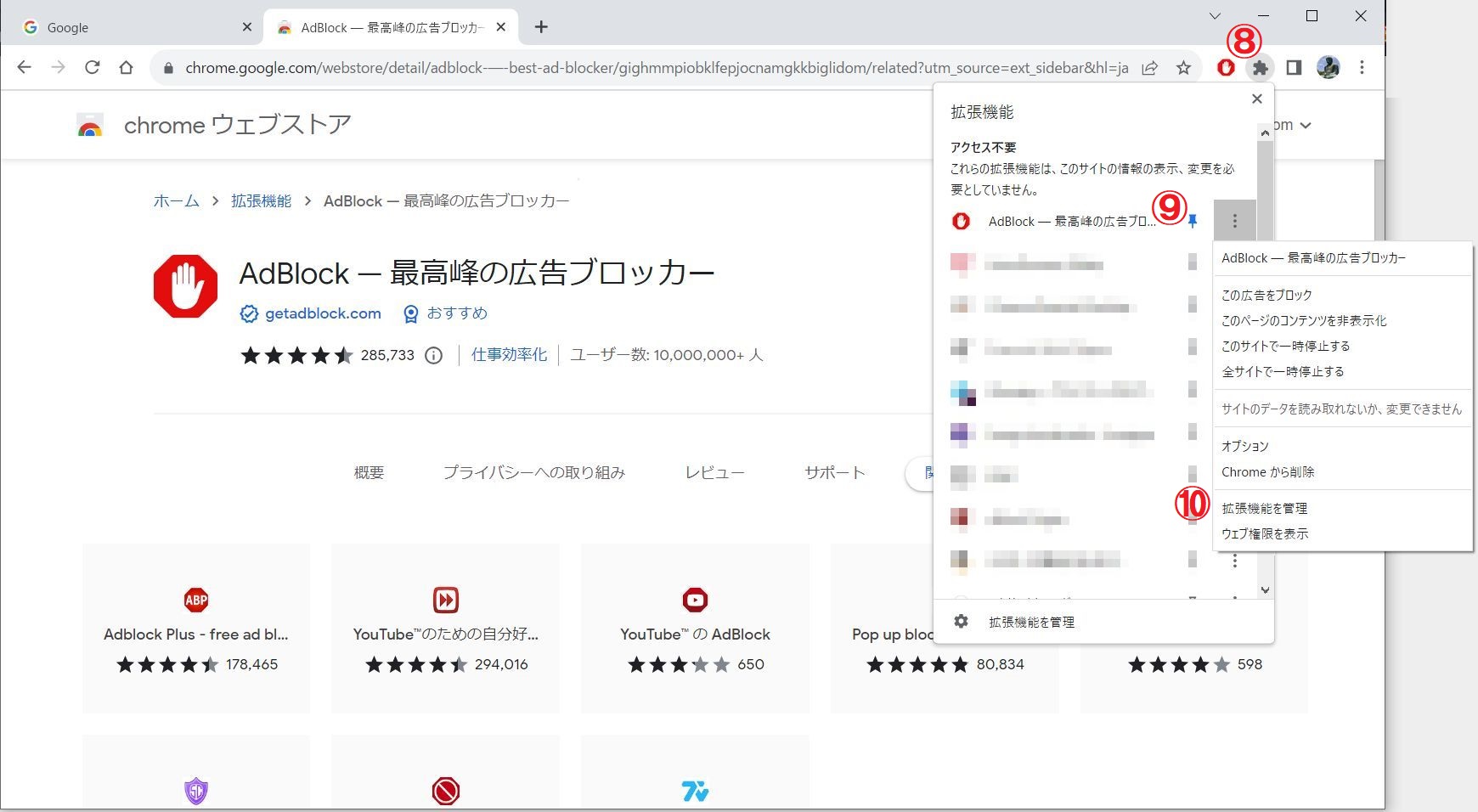Screen dimensions: 1478x812
Task: Click the gear icon beside 拡張機能を管理
Action: click(x=961, y=622)
